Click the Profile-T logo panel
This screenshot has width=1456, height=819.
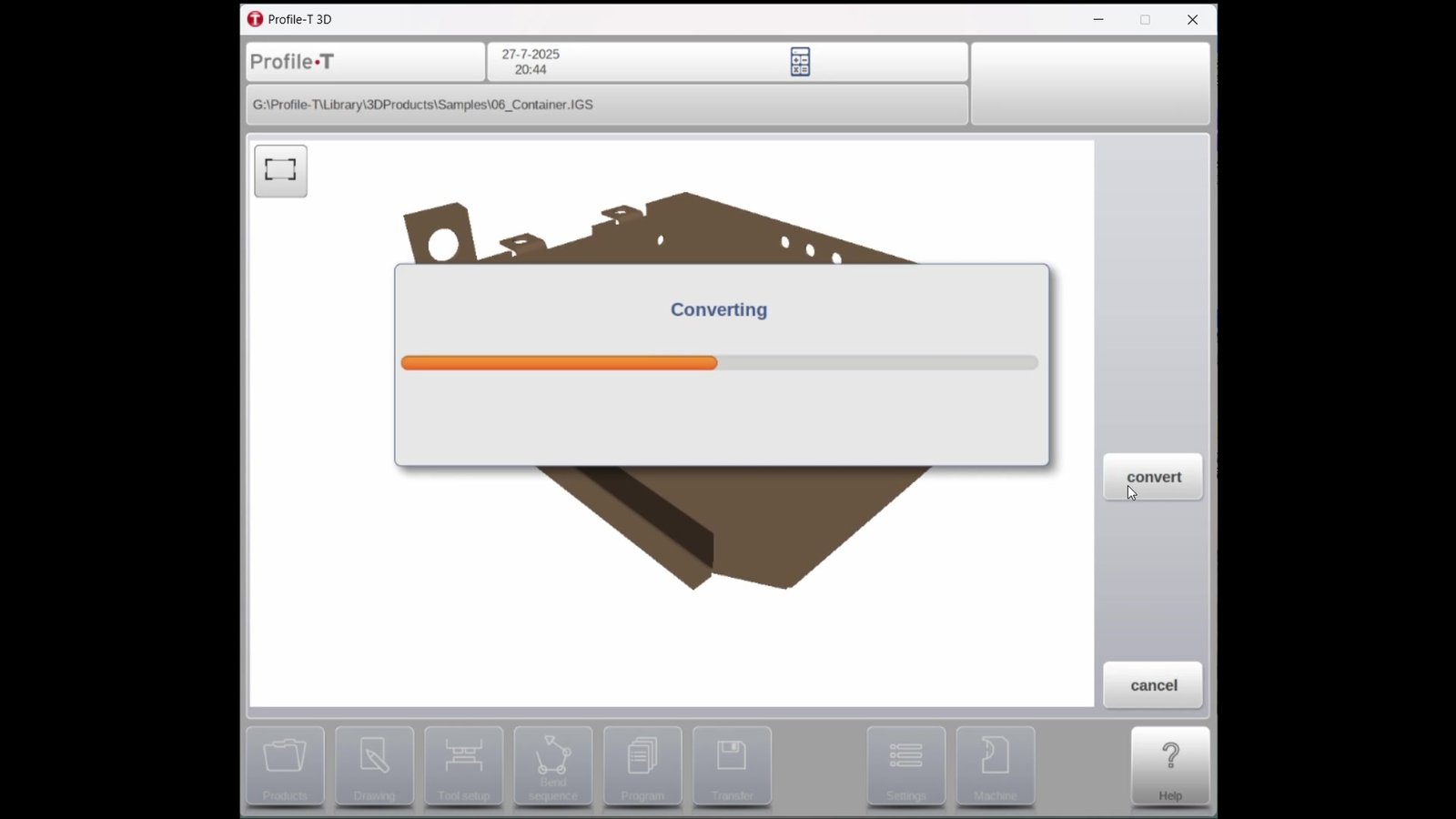point(365,62)
